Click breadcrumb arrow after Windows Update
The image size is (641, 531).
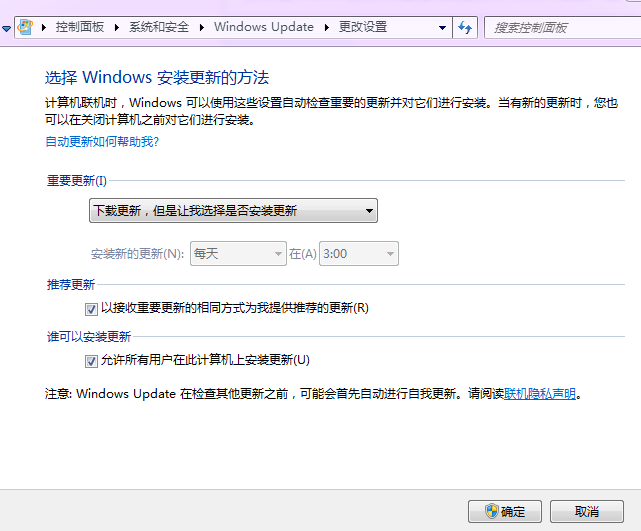pos(324,27)
